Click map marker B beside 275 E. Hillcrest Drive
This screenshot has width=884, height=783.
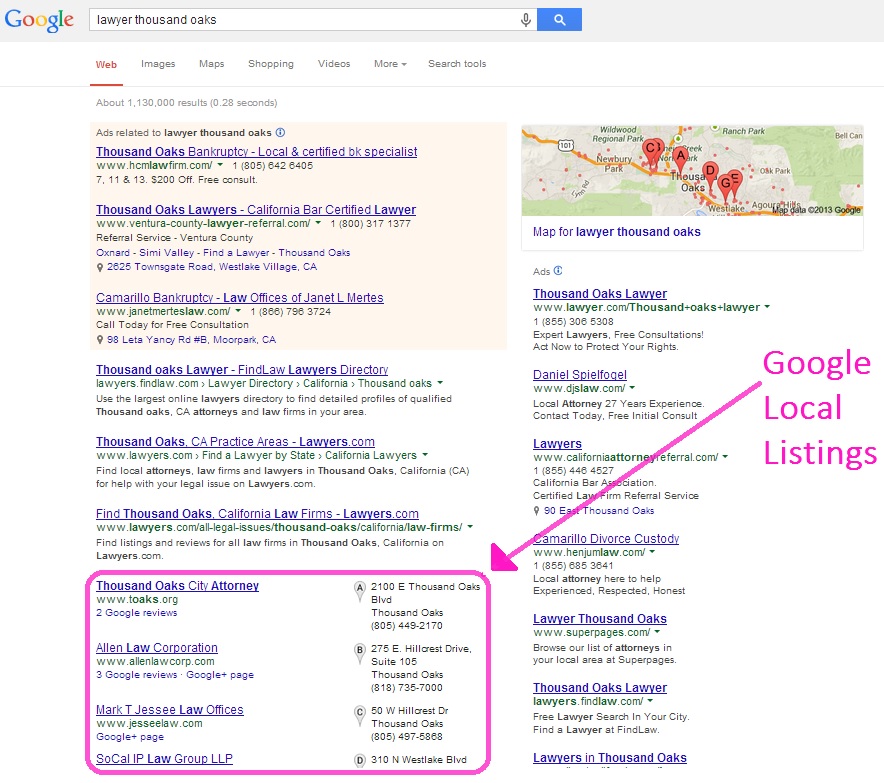[x=359, y=652]
